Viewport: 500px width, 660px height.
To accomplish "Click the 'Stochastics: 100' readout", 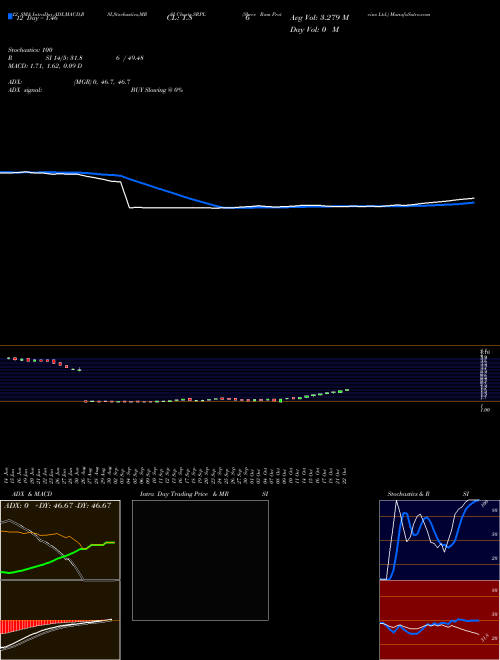I will click(30, 50).
